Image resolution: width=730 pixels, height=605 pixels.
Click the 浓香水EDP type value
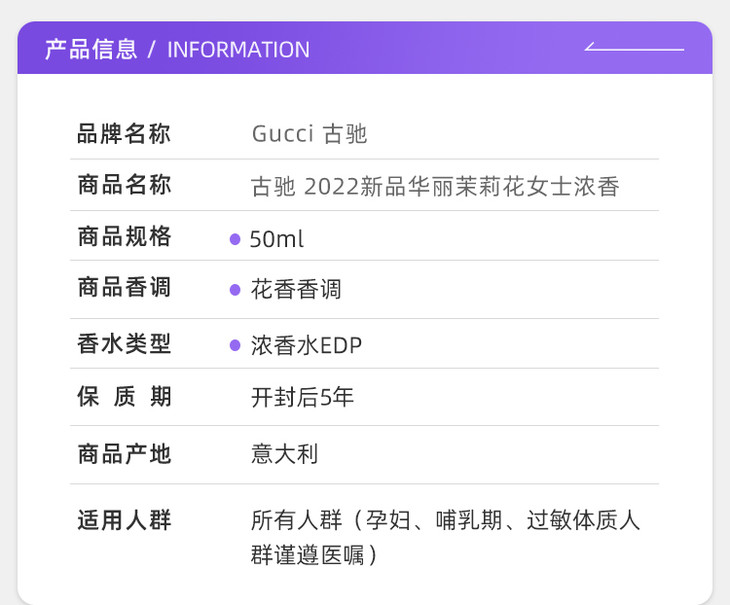(x=306, y=346)
